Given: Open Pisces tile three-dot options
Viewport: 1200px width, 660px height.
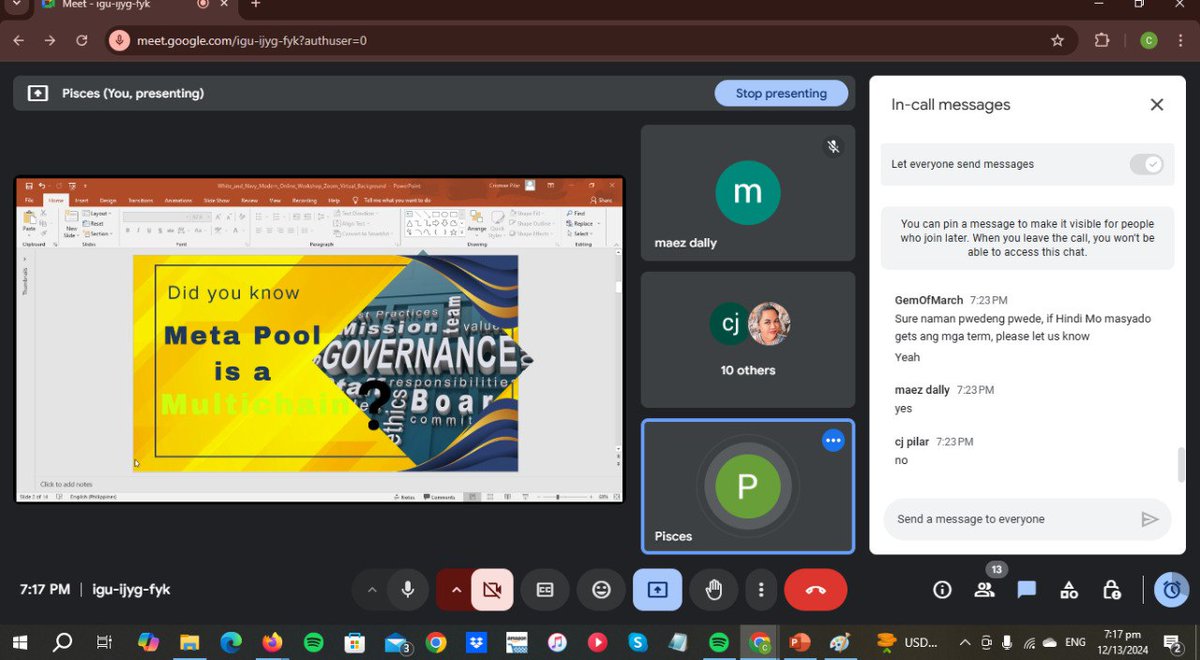Looking at the screenshot, I should point(833,440).
